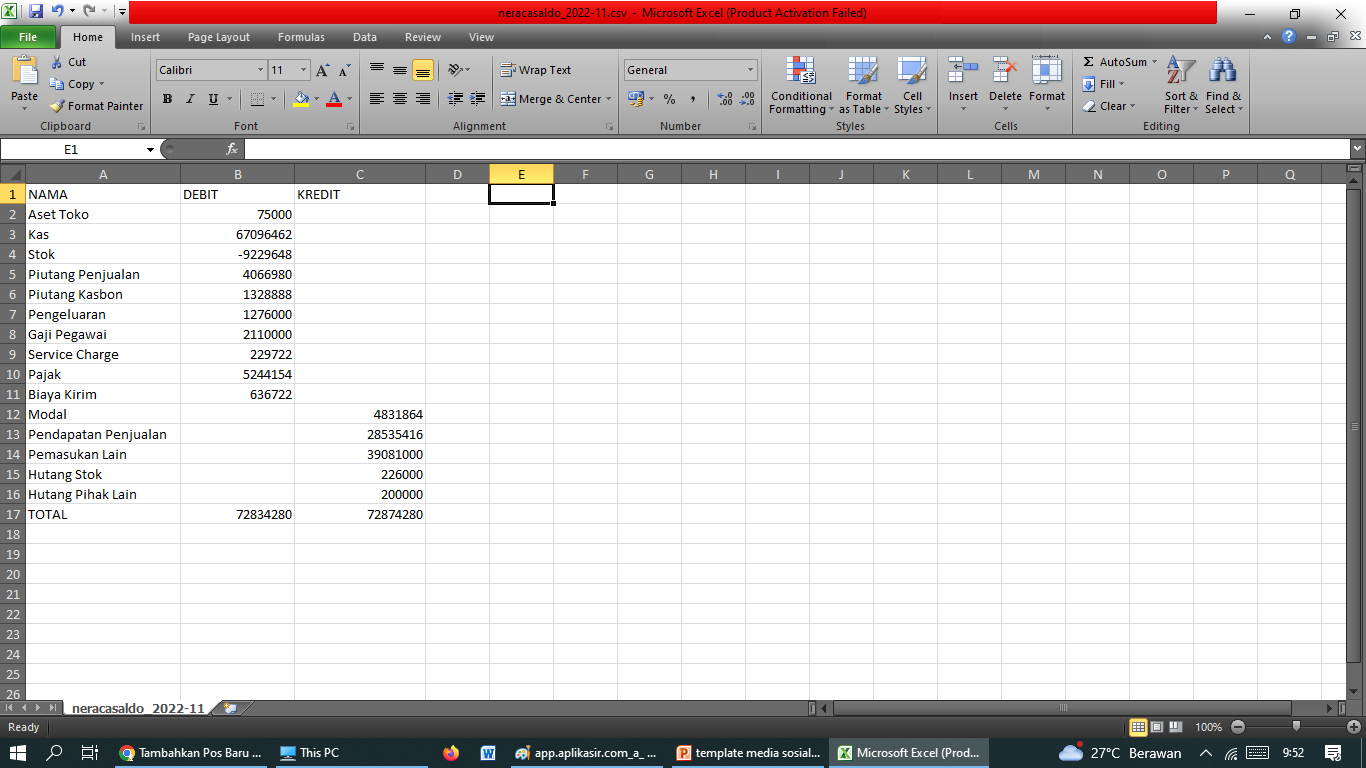Viewport: 1366px width, 768px height.
Task: Switch to the Formulas ribbon tab
Action: click(x=300, y=36)
